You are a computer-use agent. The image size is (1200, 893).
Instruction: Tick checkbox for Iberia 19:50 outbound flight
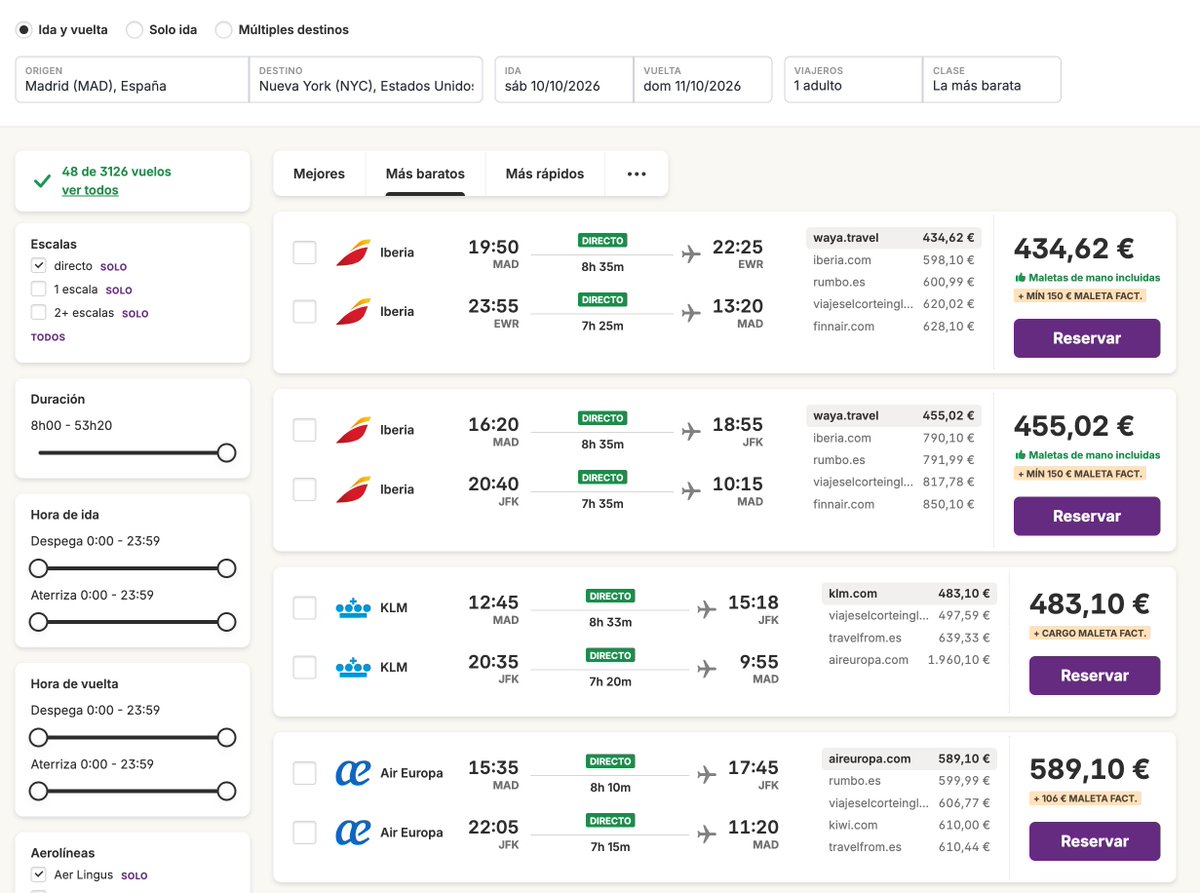[x=305, y=253]
